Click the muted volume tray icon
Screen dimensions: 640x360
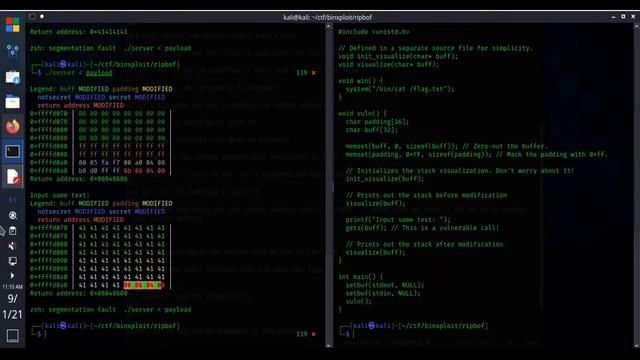pos(13,246)
